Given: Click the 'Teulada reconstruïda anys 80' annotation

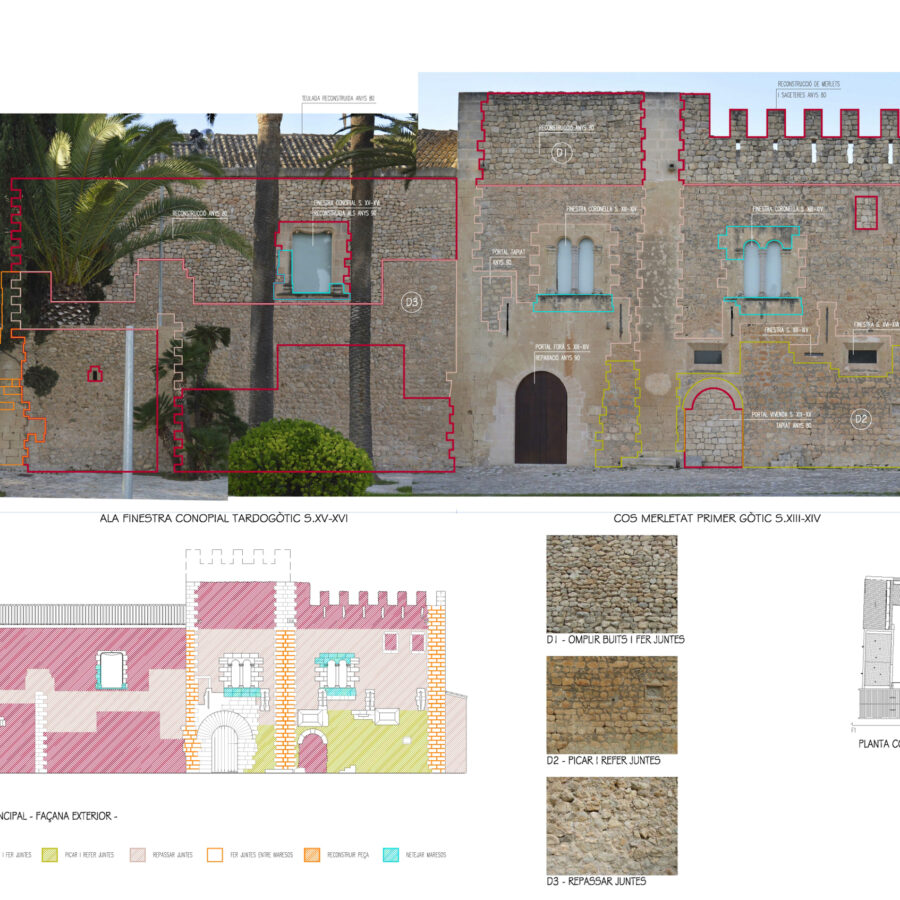Looking at the screenshot, I should pos(338,99).
